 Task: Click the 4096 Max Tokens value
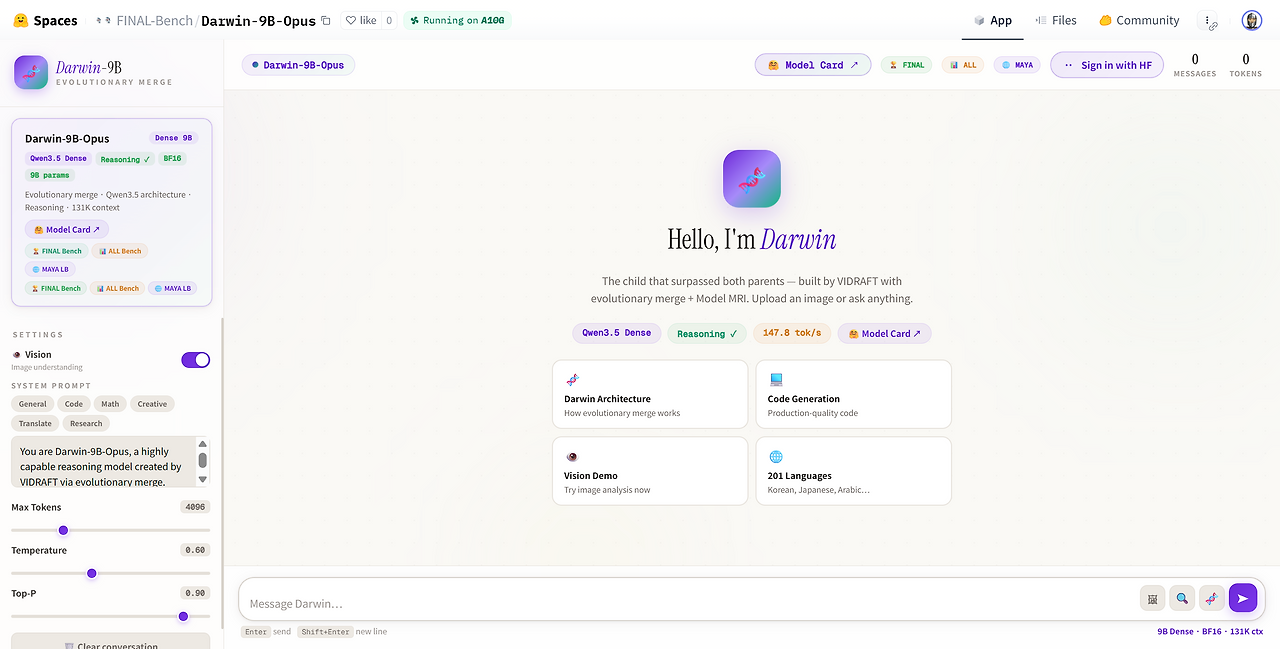point(195,507)
